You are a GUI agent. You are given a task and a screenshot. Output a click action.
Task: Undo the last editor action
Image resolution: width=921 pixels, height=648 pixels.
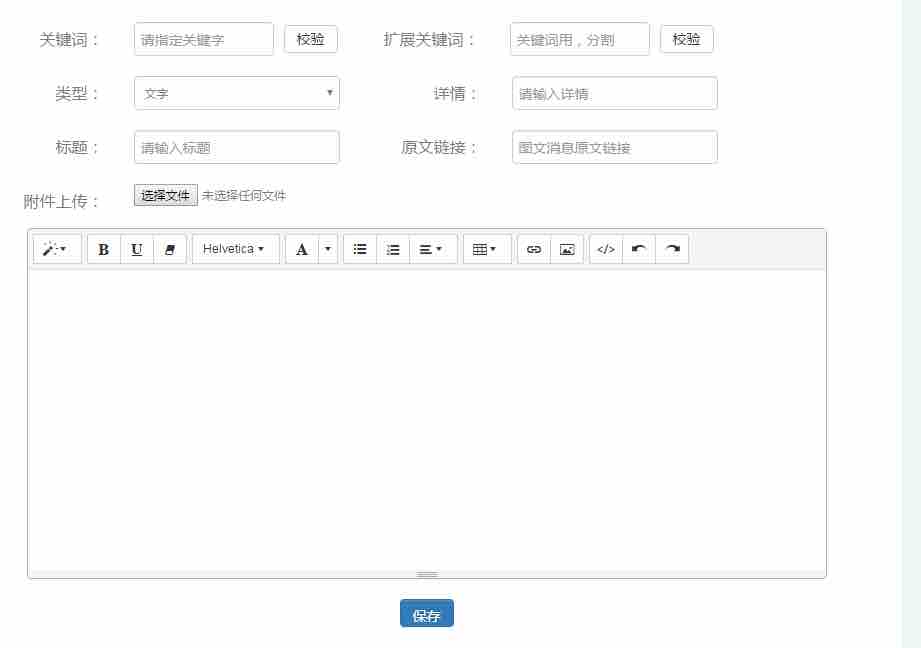coord(639,249)
